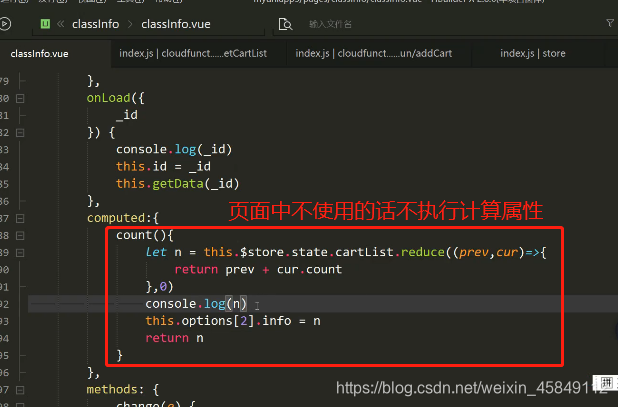Click the '$store' token in code
The height and width of the screenshot is (407, 618).
pos(262,252)
